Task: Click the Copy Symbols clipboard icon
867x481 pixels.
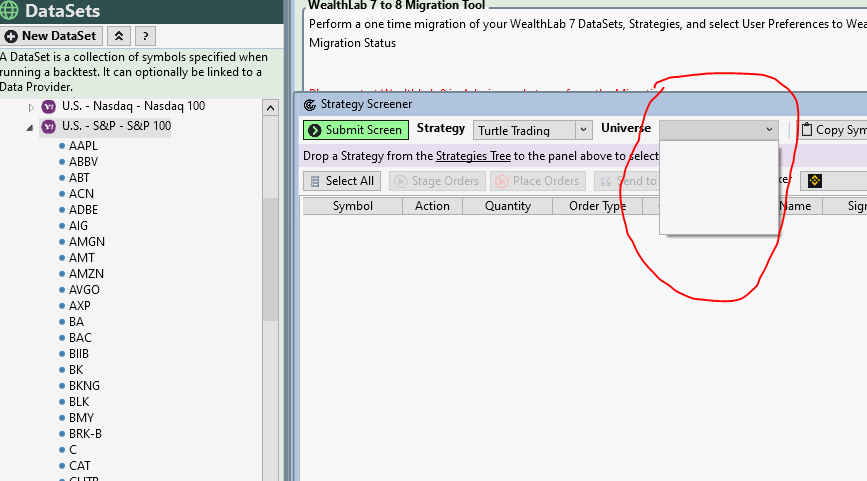Action: click(x=807, y=130)
